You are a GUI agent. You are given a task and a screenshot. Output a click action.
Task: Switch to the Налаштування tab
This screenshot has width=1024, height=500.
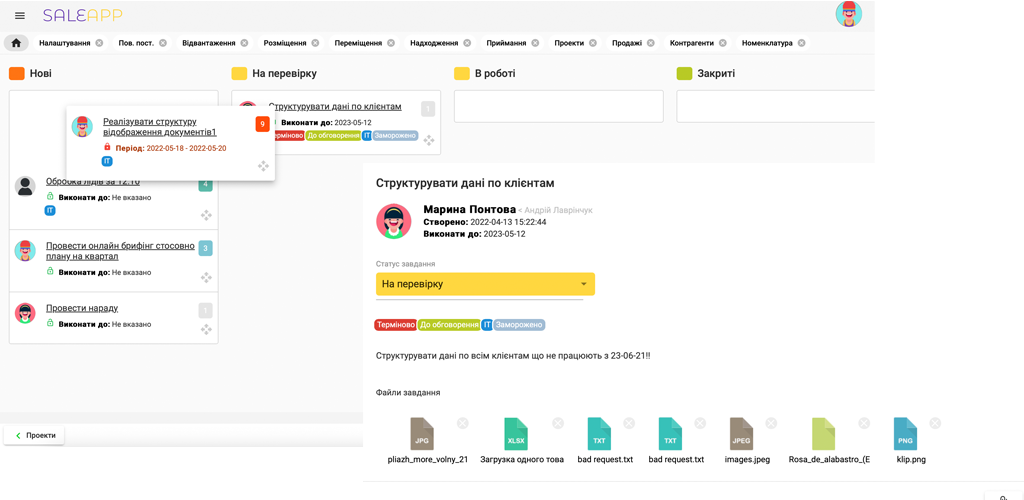(64, 43)
